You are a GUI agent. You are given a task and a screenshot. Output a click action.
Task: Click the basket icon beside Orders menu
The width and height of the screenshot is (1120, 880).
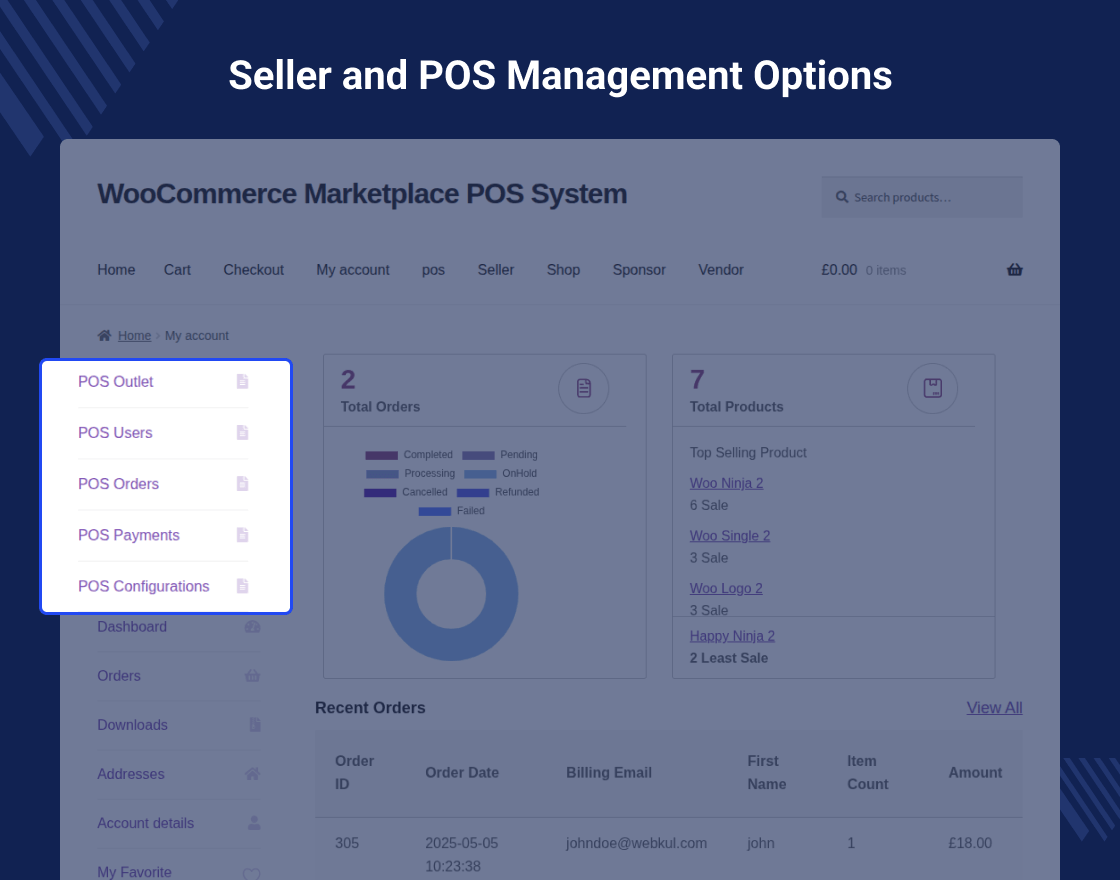(x=252, y=676)
